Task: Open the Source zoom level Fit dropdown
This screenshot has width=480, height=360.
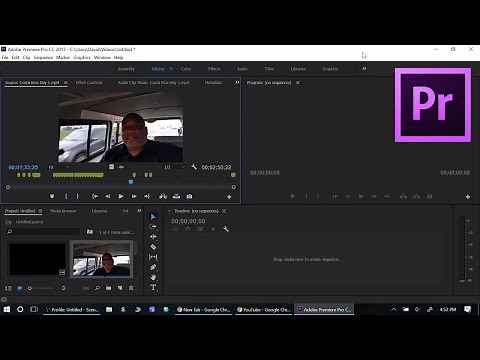Action: [x=59, y=167]
